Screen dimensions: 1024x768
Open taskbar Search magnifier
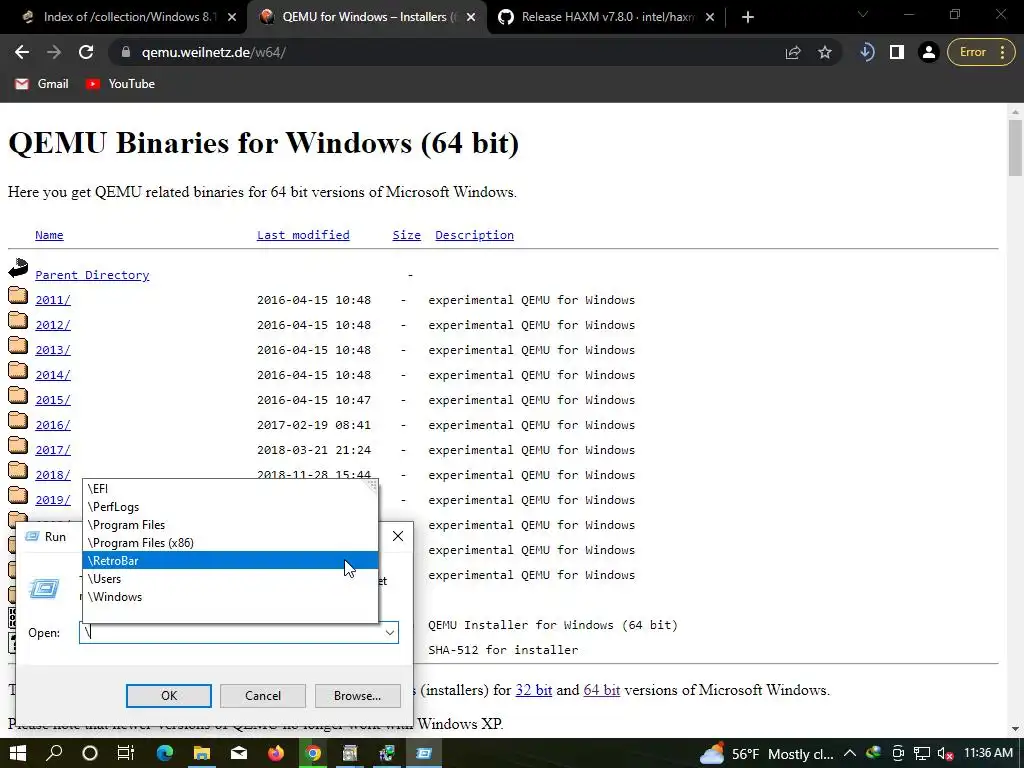54,754
